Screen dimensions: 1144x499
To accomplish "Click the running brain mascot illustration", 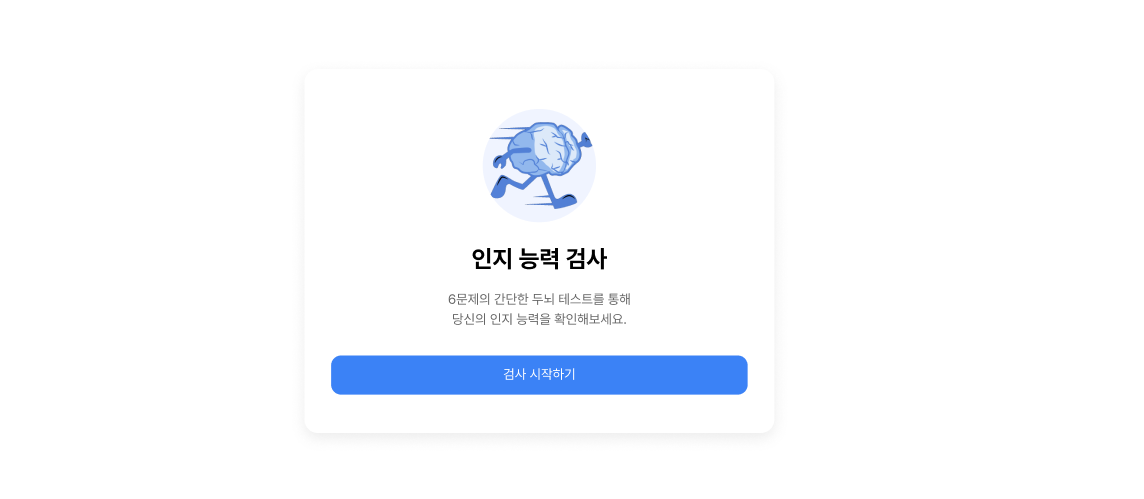I will coord(541,165).
